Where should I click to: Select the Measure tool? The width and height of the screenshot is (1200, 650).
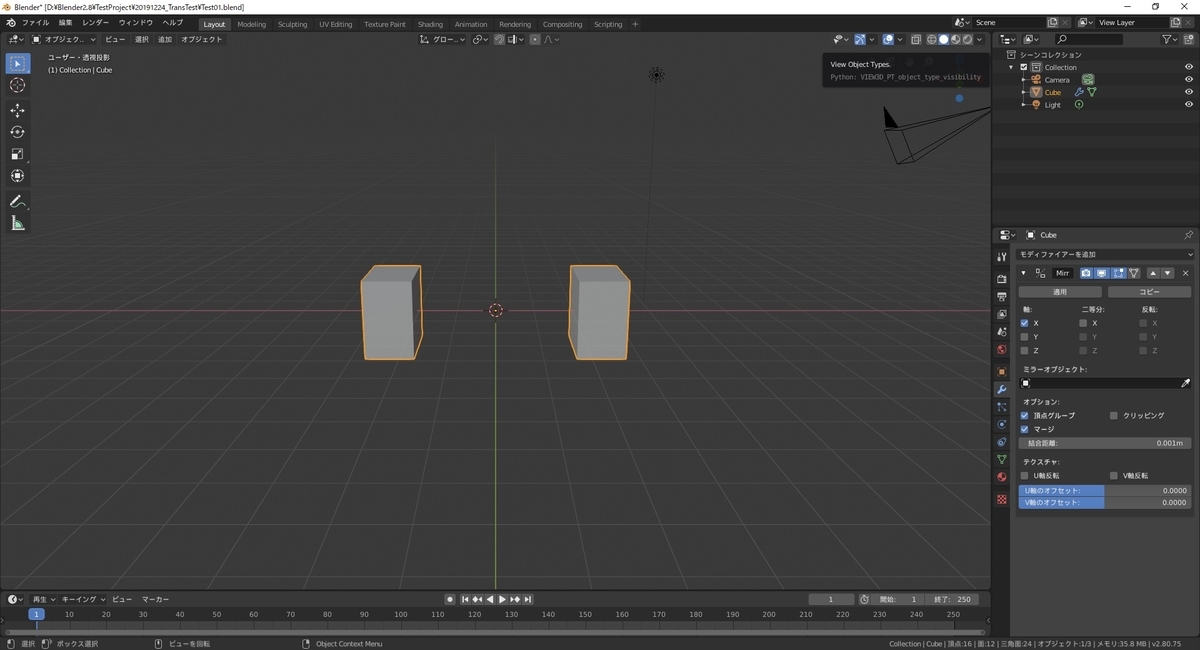[x=17, y=223]
